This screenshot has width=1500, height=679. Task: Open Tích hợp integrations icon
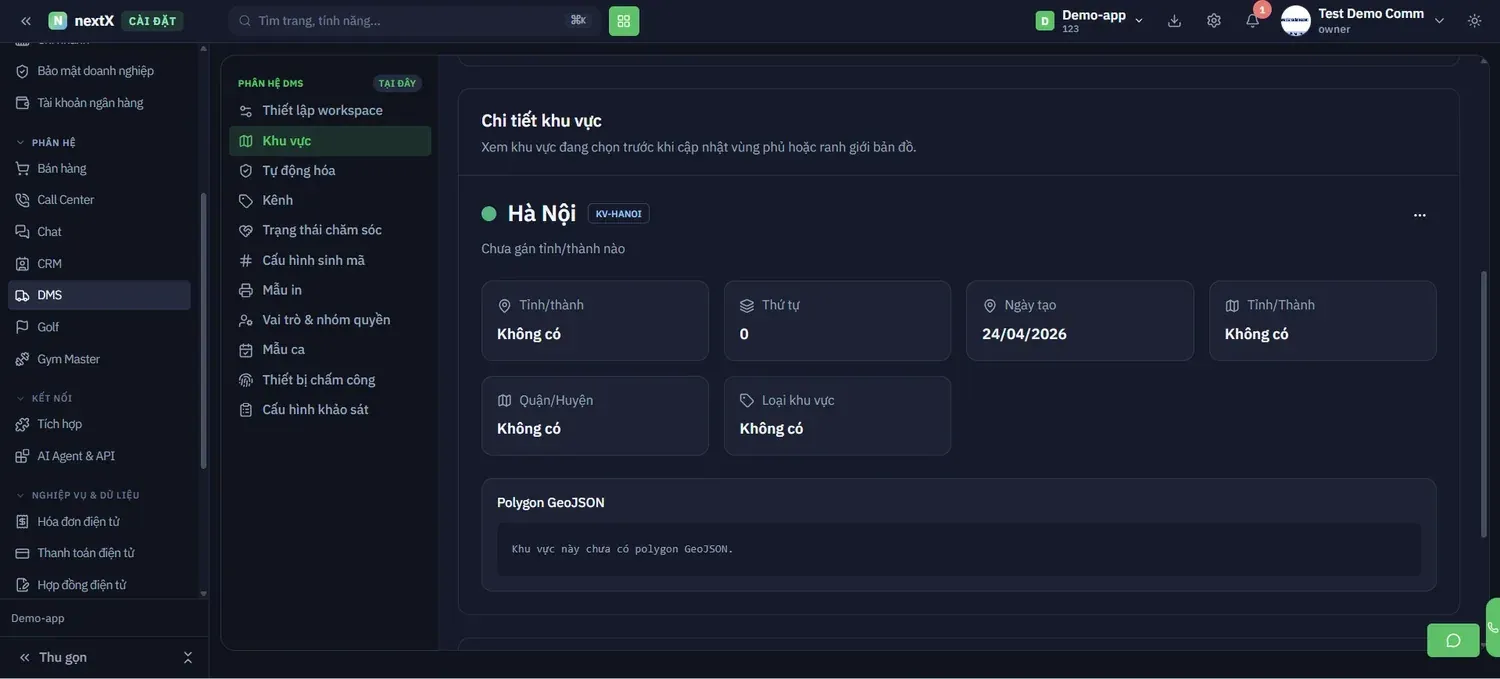(22, 424)
